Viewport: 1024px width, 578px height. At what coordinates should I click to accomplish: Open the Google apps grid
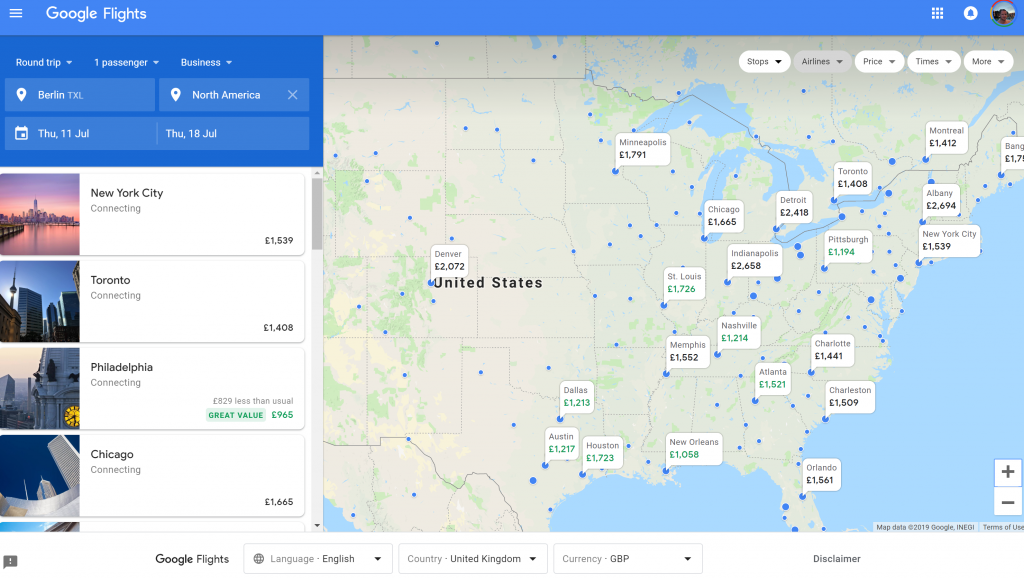[x=937, y=14]
